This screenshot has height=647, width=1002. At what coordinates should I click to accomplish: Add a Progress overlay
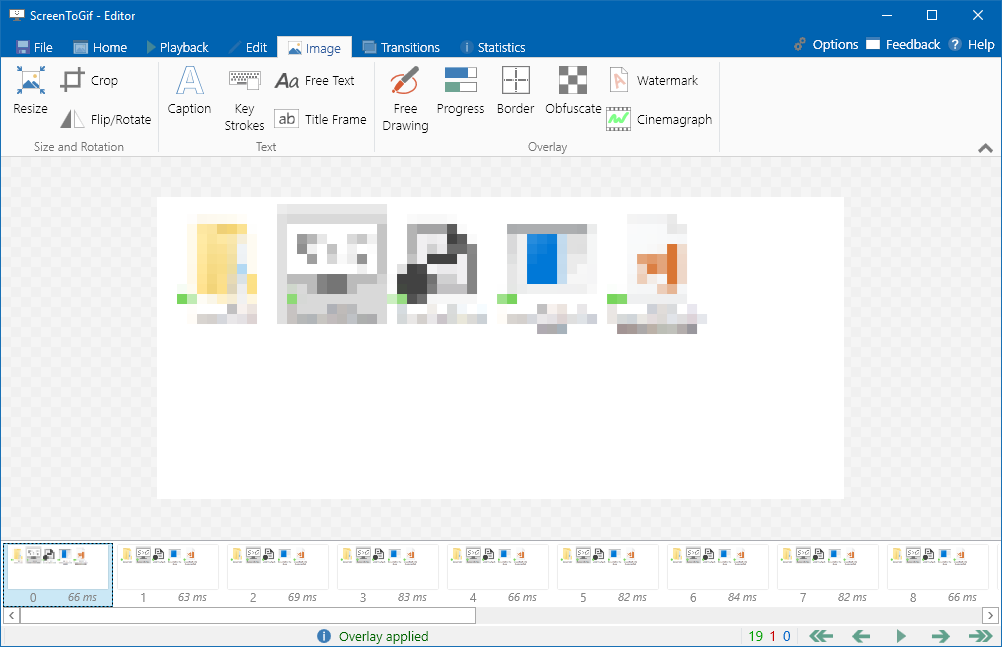(460, 91)
